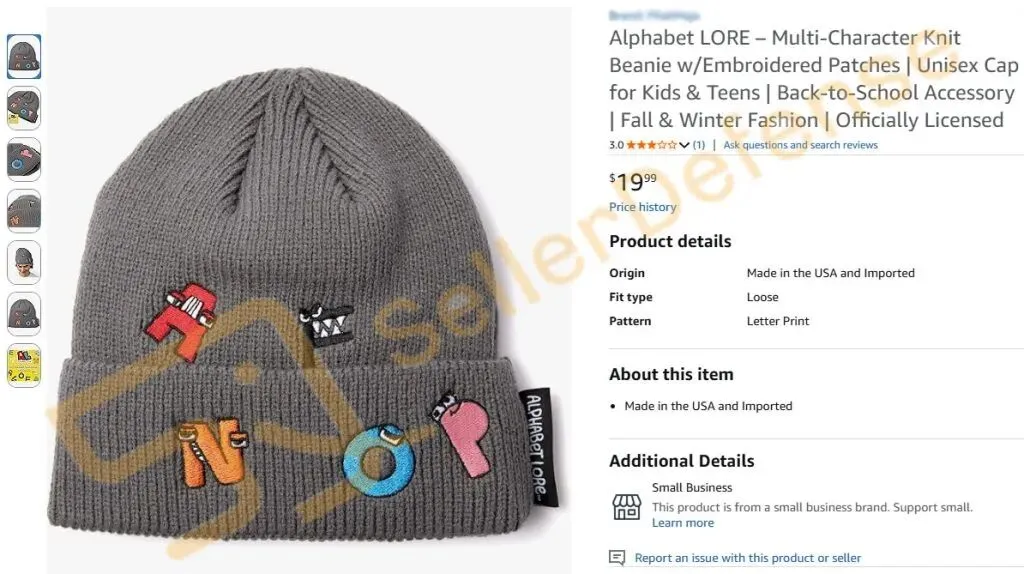
Task: Click the orange star rating icons
Action: click(651, 145)
